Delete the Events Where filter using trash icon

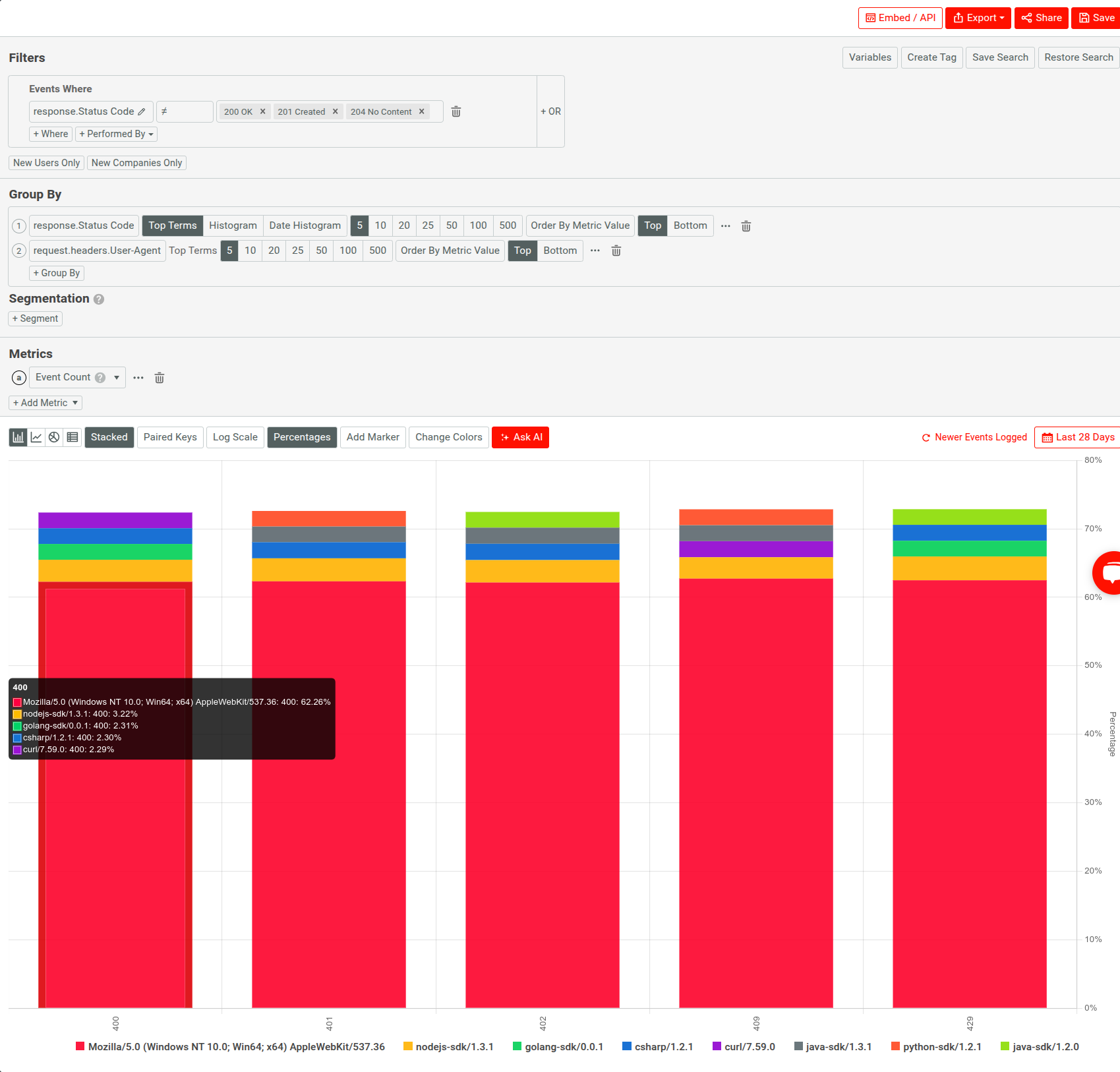tap(456, 111)
